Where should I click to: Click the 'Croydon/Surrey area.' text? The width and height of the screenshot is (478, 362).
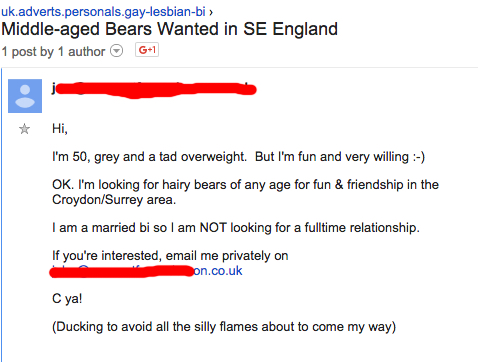(114, 200)
